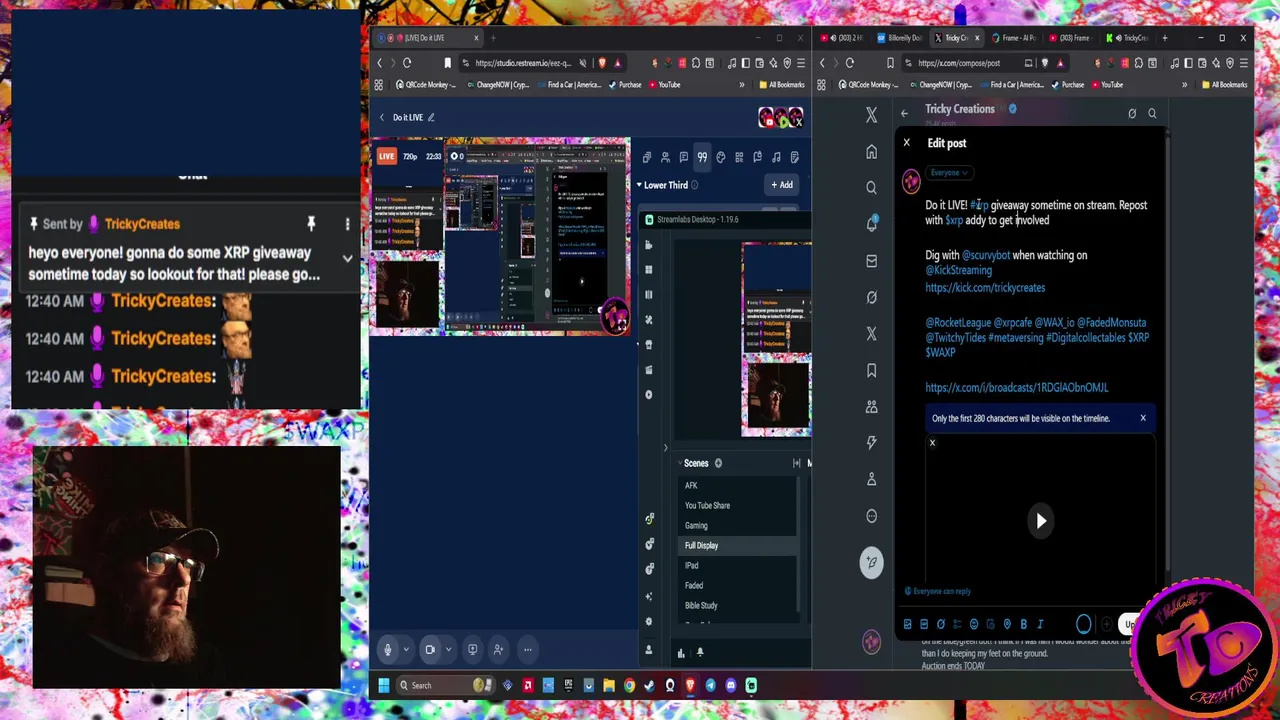The width and height of the screenshot is (1280, 720).
Task: Add location pin to X post
Action: click(x=1007, y=624)
